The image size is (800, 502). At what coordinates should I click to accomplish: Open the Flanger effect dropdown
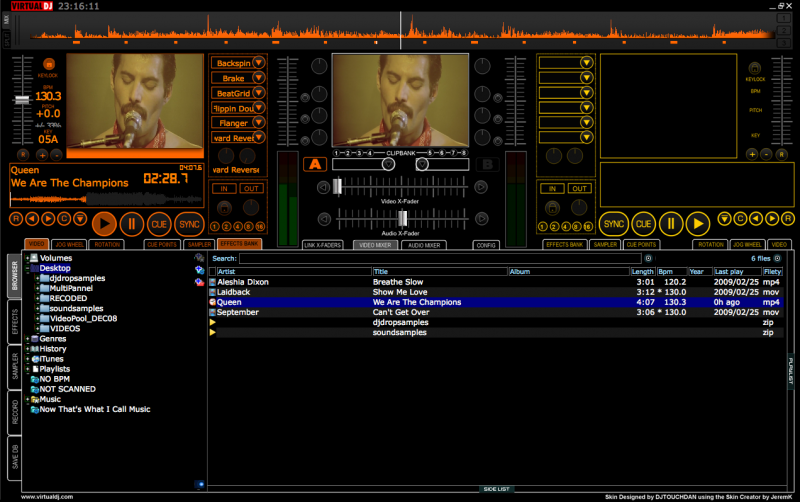point(259,122)
